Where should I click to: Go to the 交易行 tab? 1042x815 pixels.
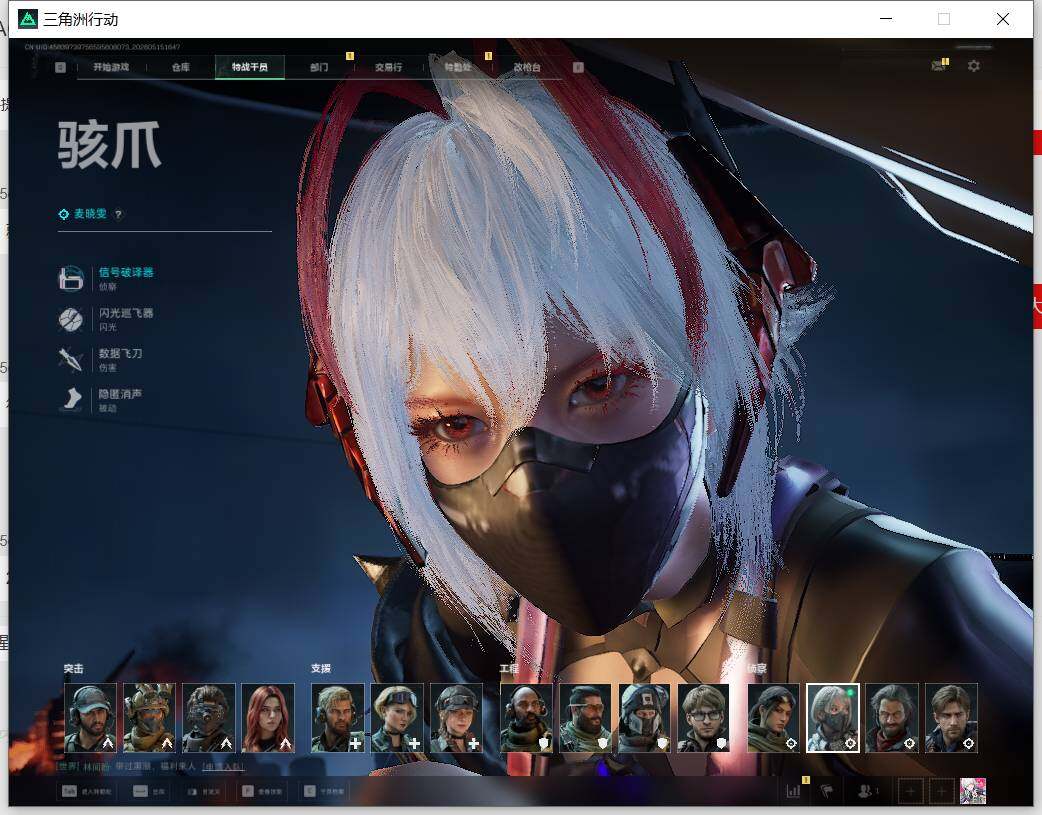point(388,67)
